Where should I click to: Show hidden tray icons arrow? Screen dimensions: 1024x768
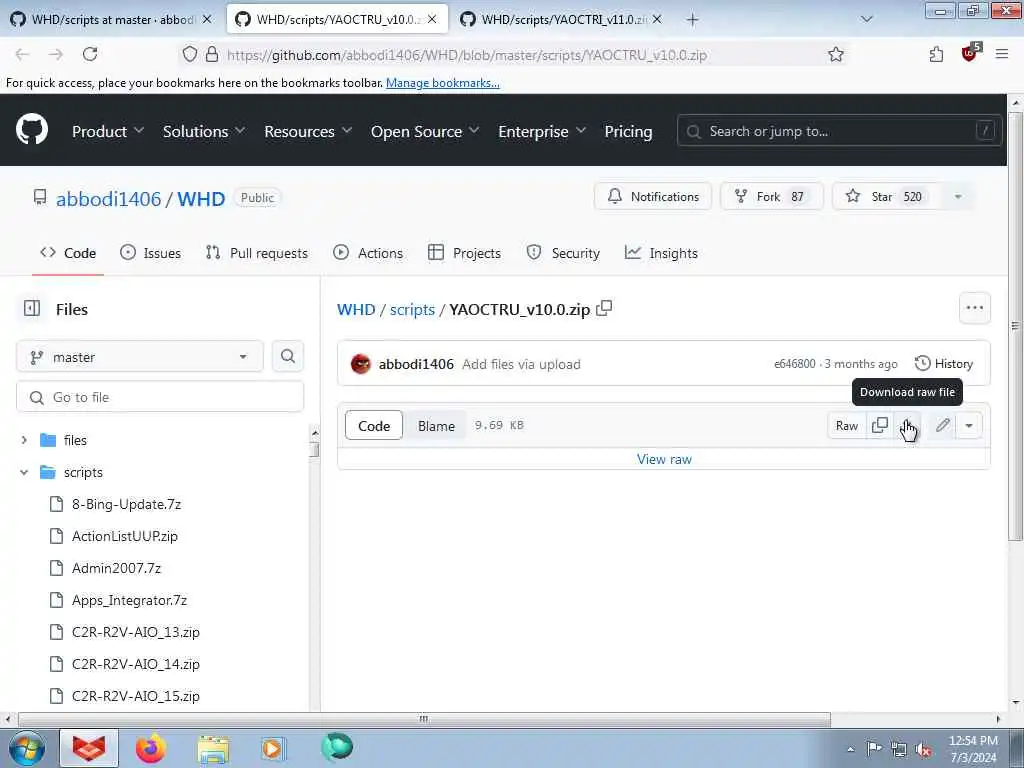(x=850, y=749)
